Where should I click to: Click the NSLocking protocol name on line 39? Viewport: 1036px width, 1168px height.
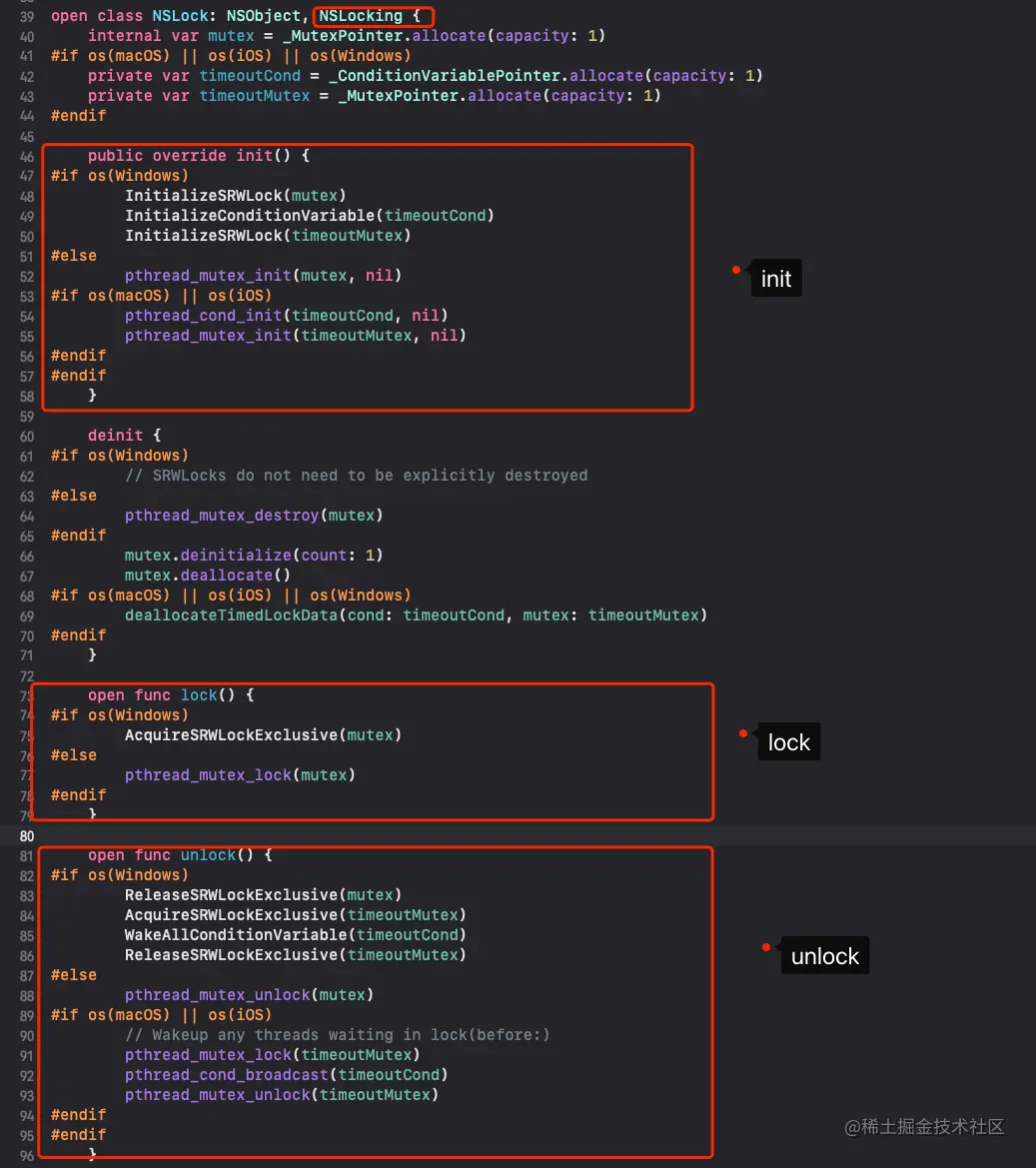pos(361,16)
